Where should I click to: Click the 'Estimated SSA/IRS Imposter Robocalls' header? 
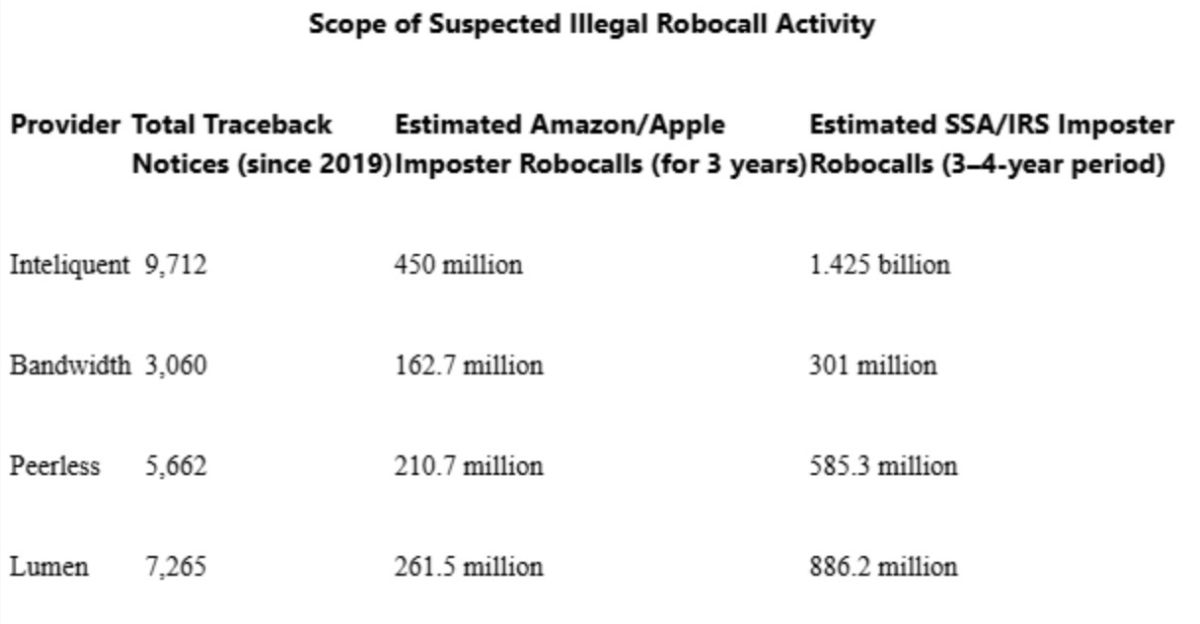[990, 145]
